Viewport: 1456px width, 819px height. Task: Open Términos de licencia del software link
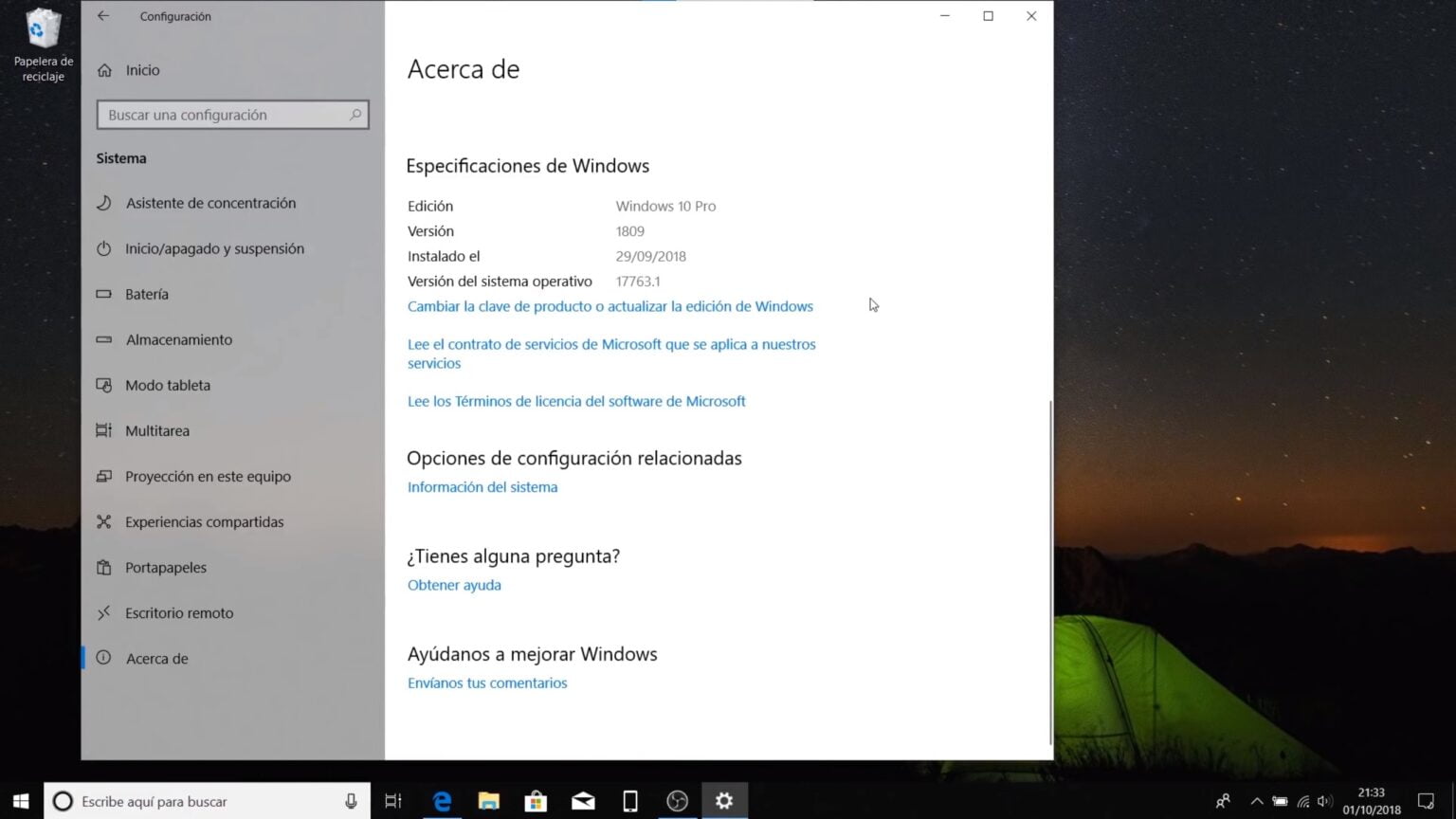(x=576, y=401)
